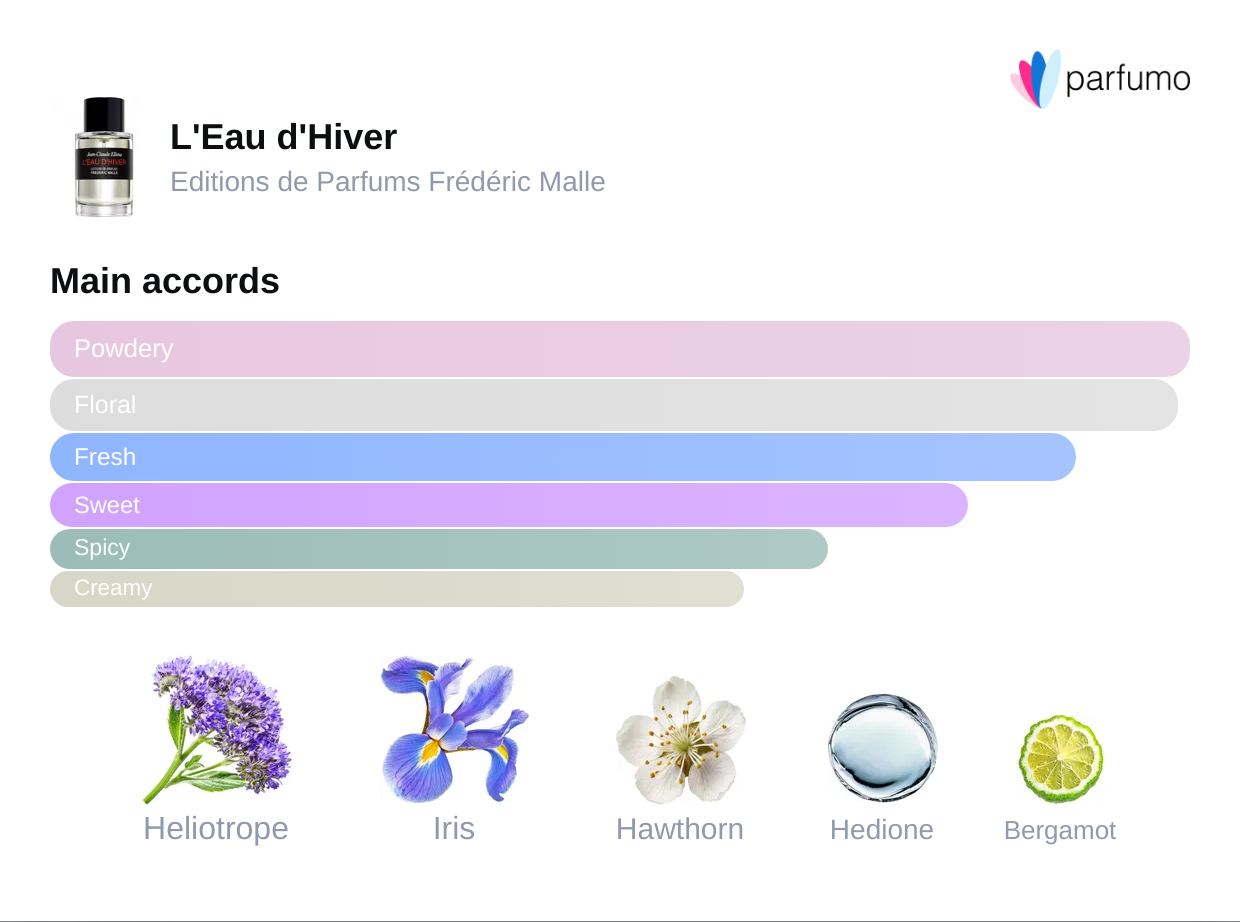
Task: Click the Iris note label
Action: (454, 828)
